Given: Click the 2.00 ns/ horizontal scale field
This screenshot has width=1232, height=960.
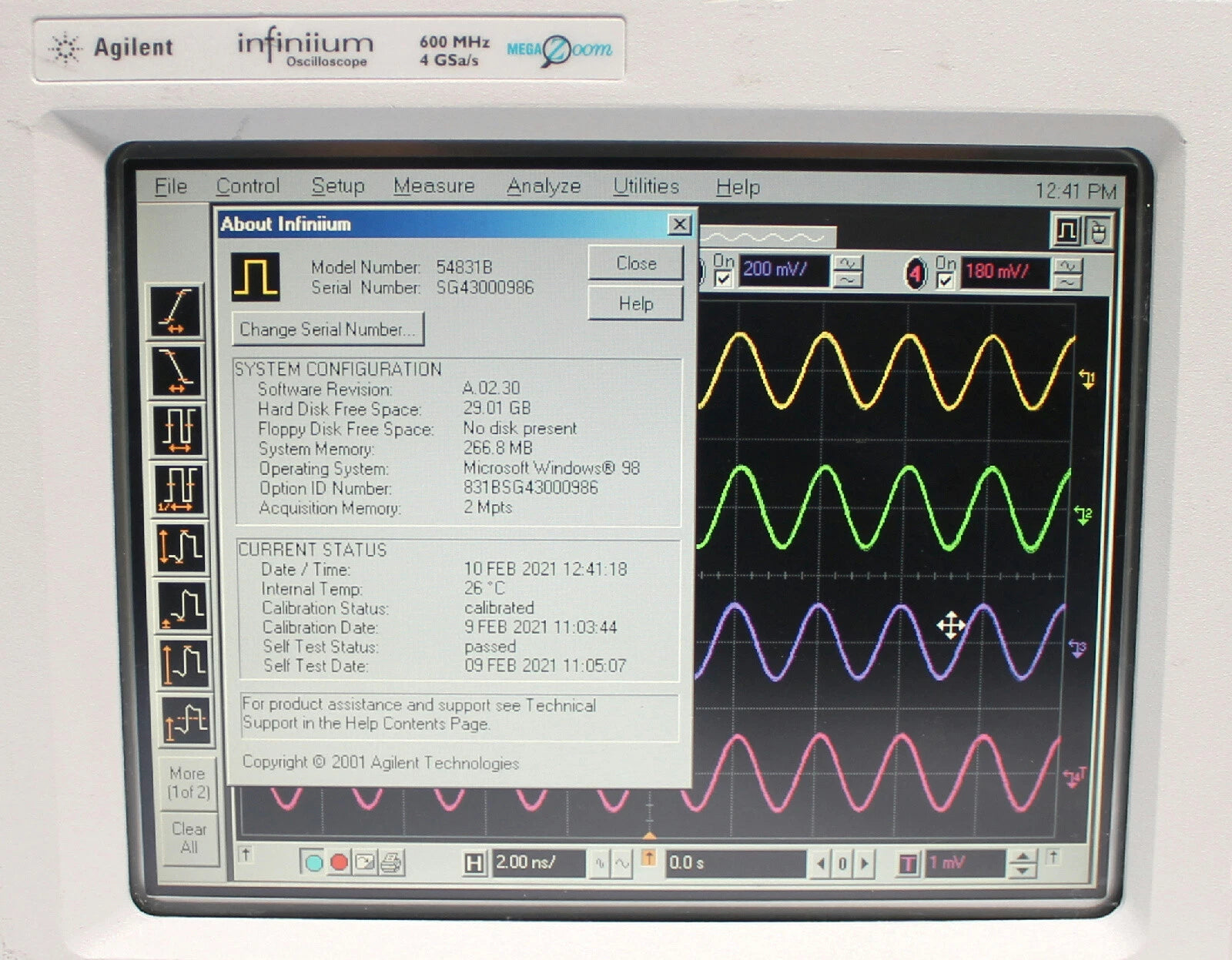Looking at the screenshot, I should 537,863.
